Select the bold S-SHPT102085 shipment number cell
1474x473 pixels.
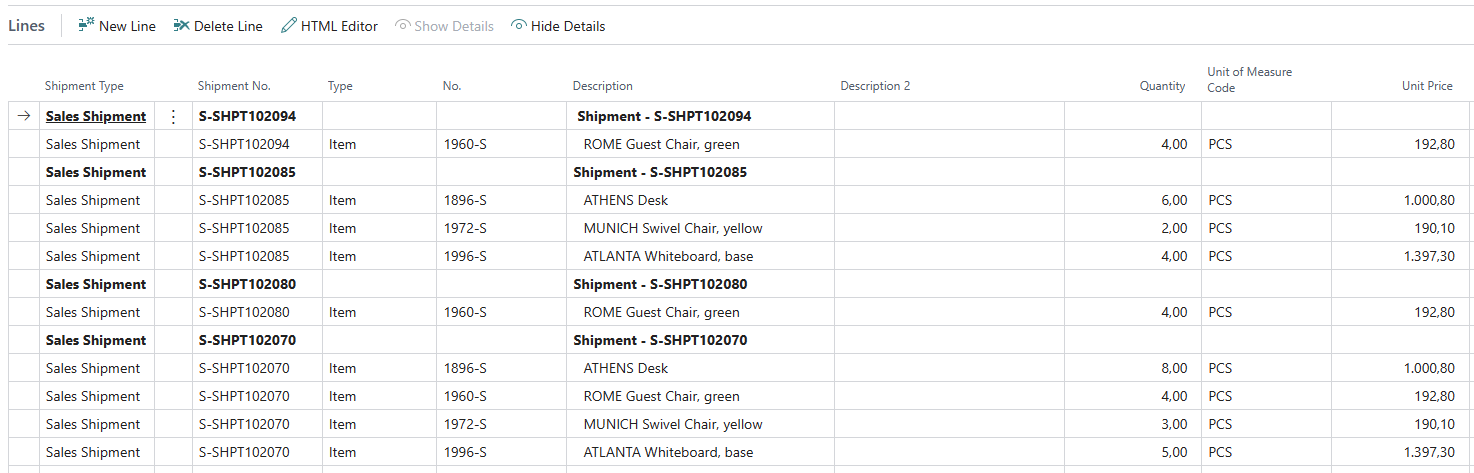pyautogui.click(x=247, y=172)
